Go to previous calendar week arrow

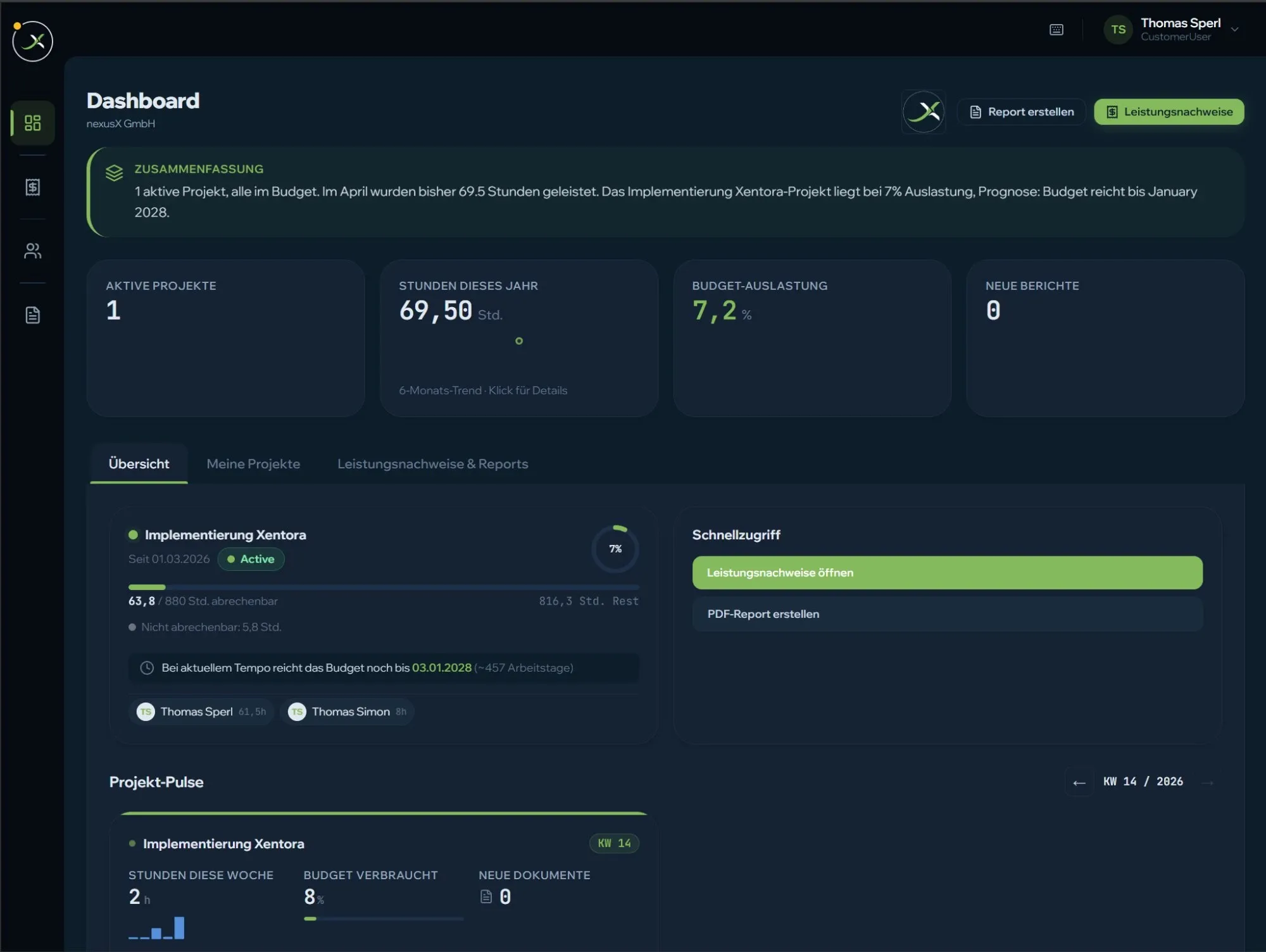tap(1079, 783)
